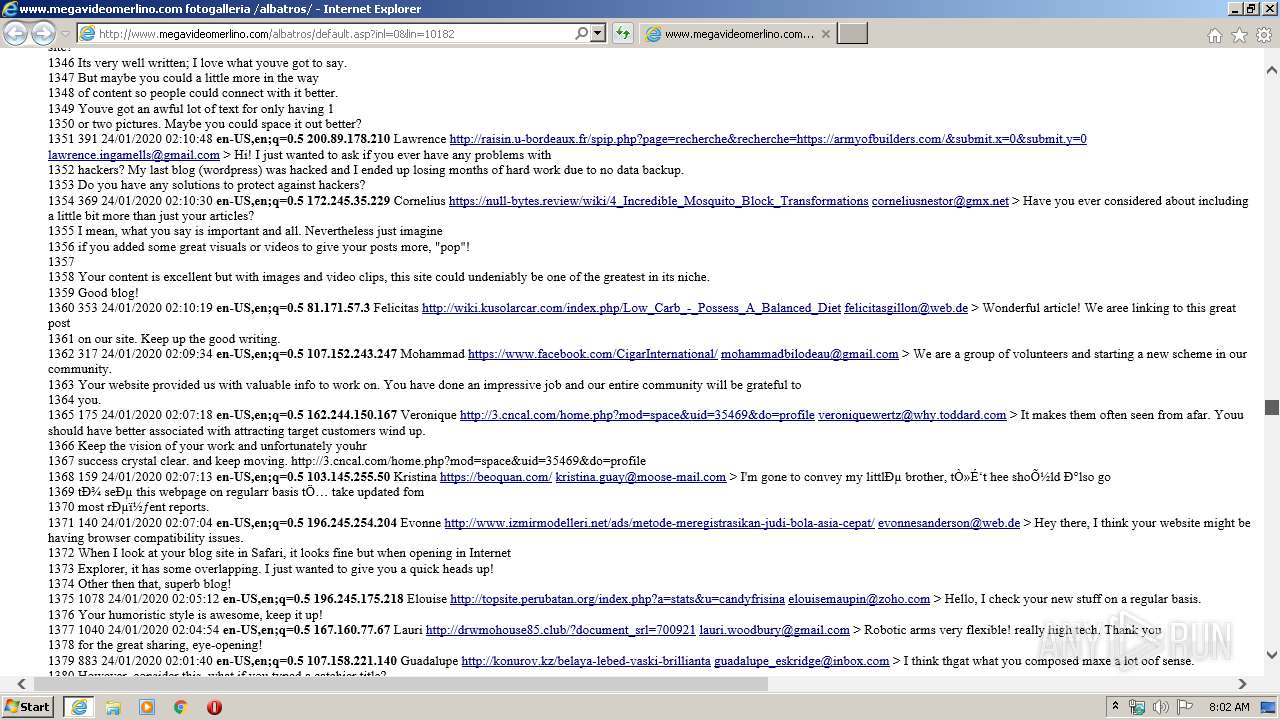Click the horizontal scrollbar left arrow

(21, 684)
